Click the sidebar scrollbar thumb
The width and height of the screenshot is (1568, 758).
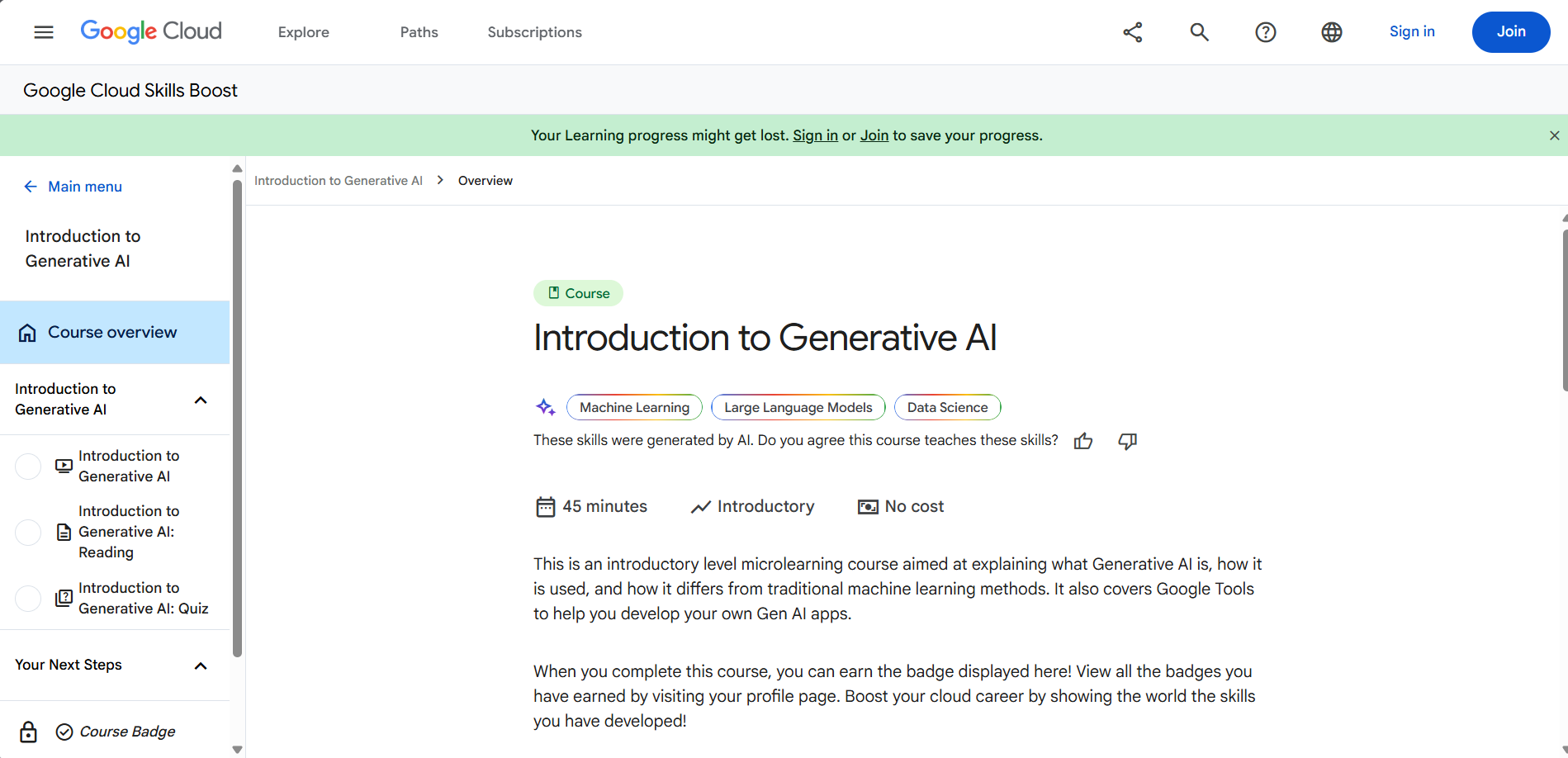tap(238, 418)
